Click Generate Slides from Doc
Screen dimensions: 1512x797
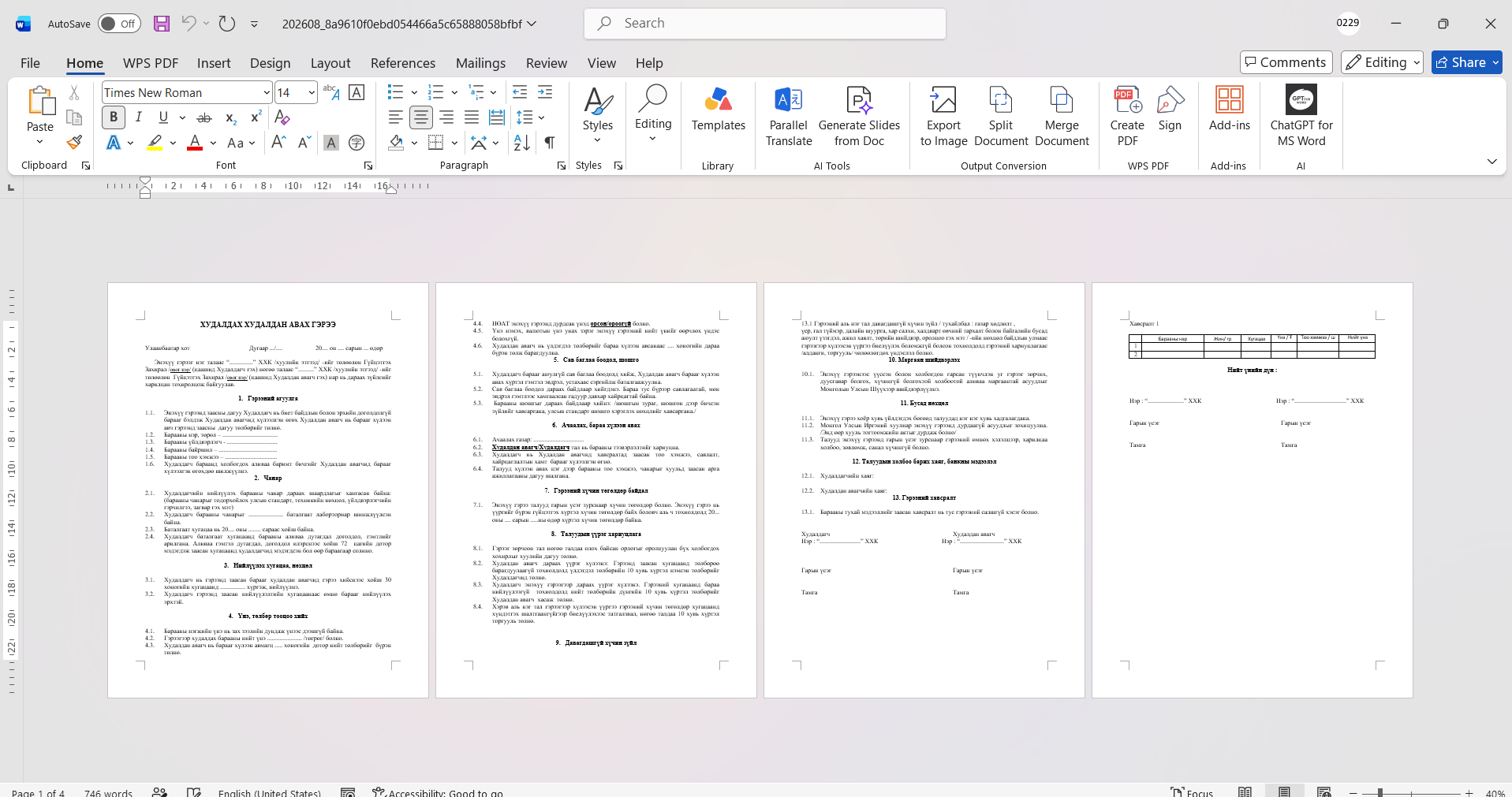tap(859, 117)
